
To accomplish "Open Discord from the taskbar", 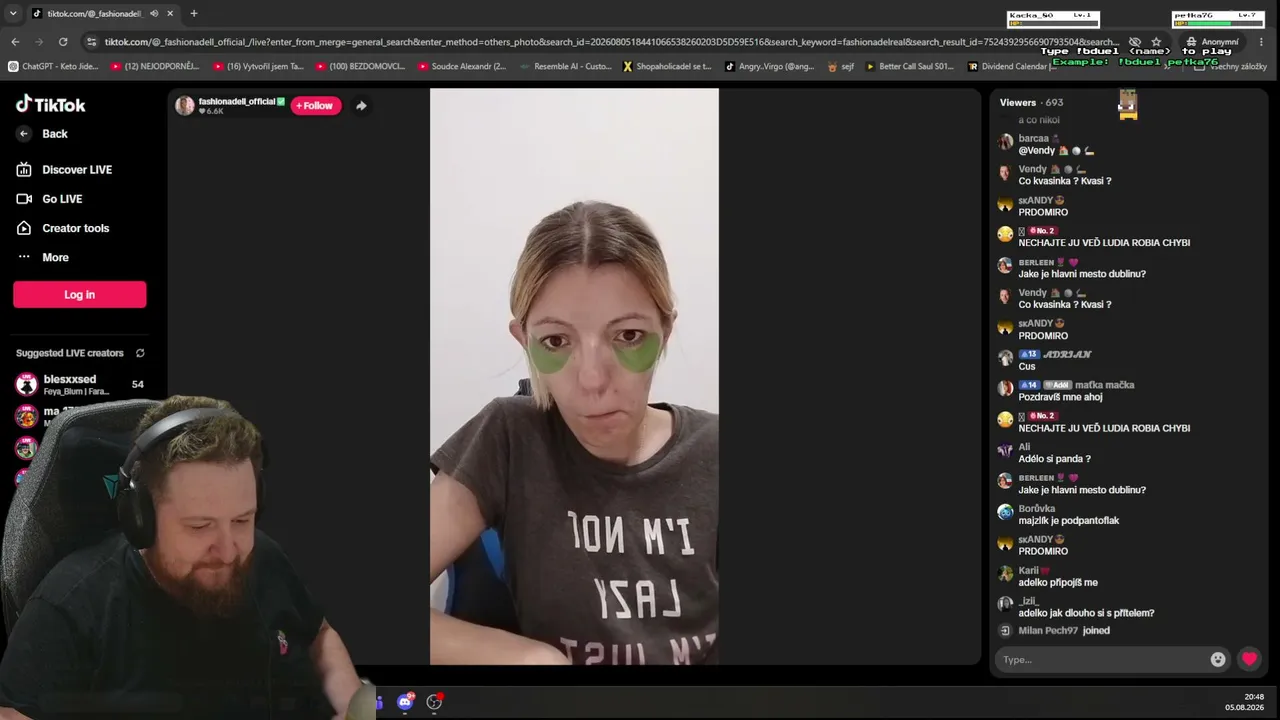I will [x=405, y=702].
